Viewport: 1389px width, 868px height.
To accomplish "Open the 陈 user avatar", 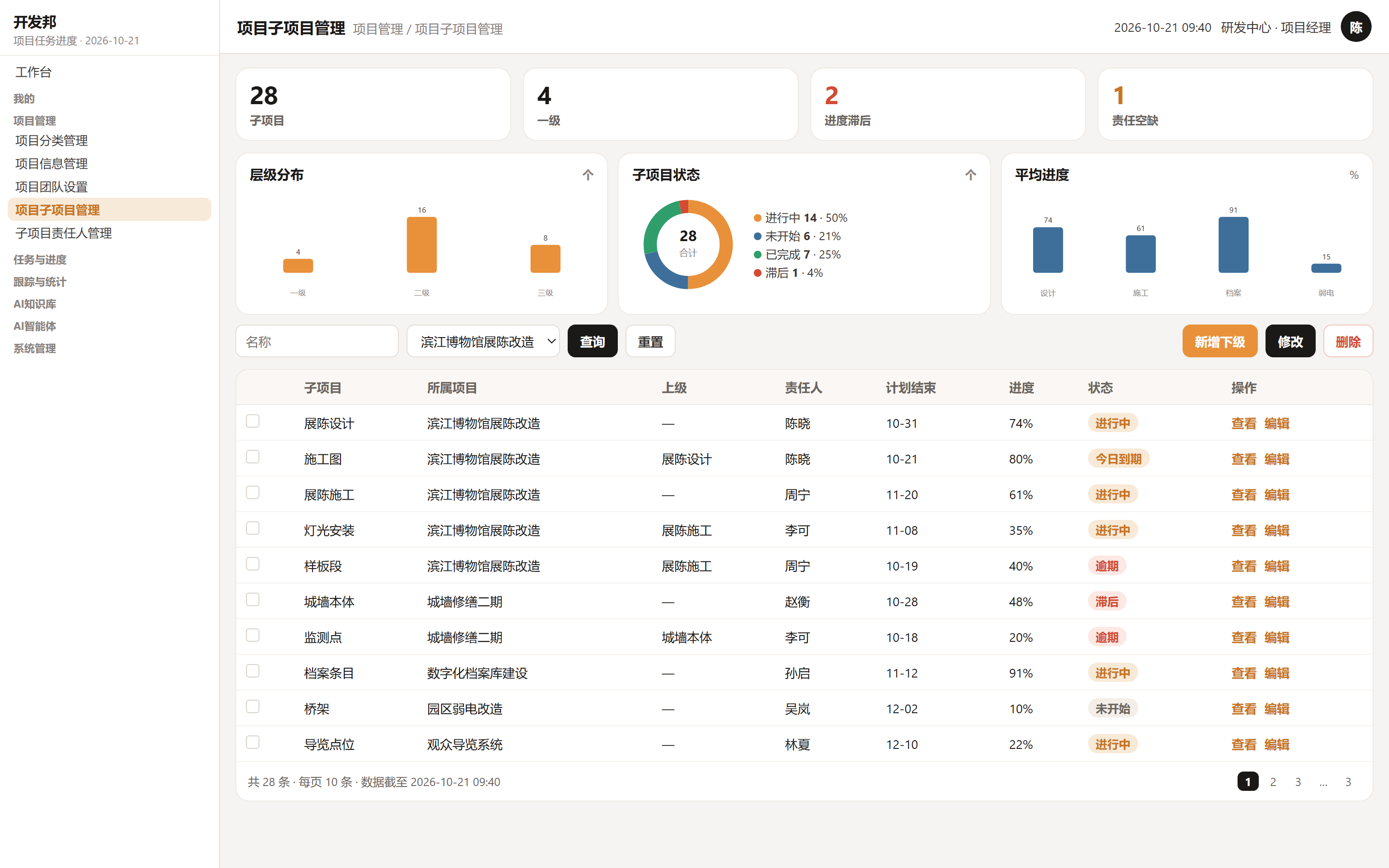I will pos(1356,27).
